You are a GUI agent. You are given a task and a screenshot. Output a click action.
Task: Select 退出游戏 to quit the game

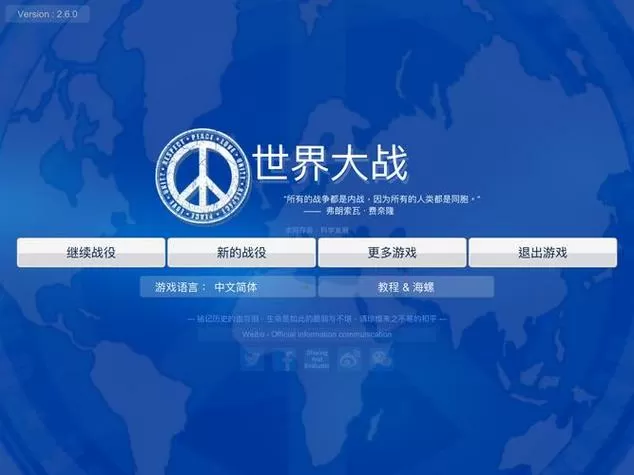543,253
